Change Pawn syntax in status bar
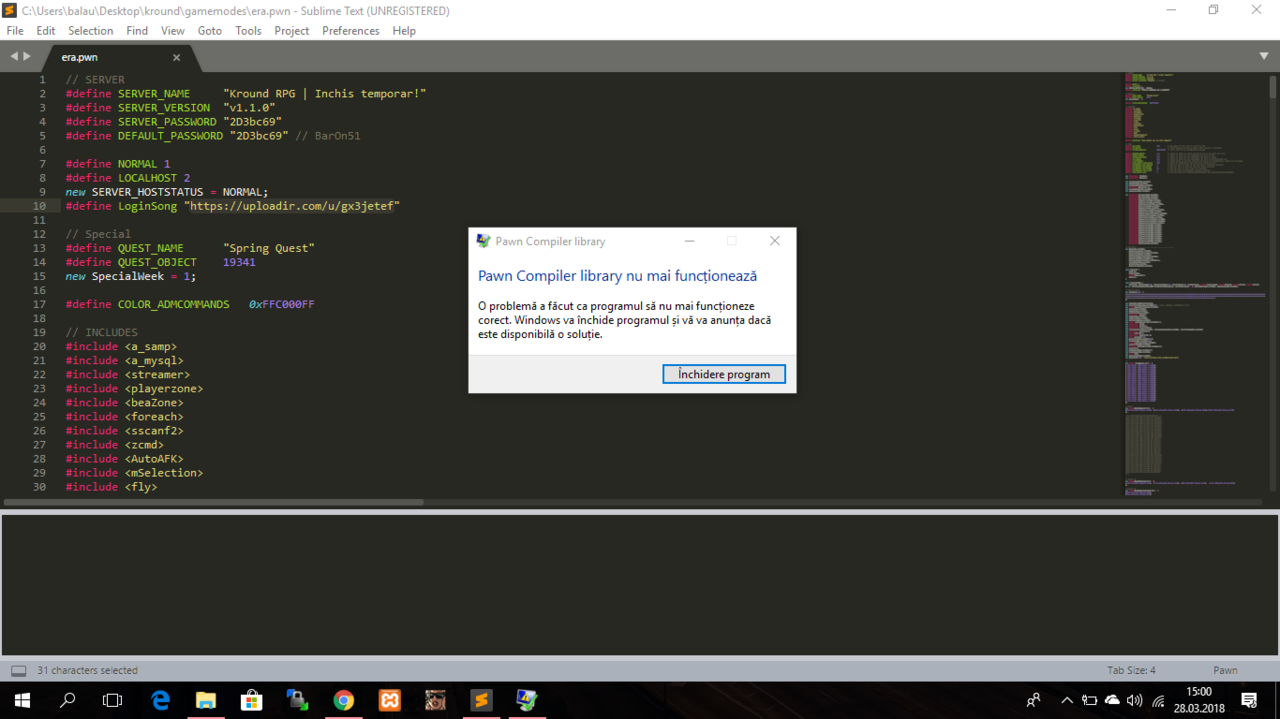This screenshot has height=719, width=1280. [1225, 671]
